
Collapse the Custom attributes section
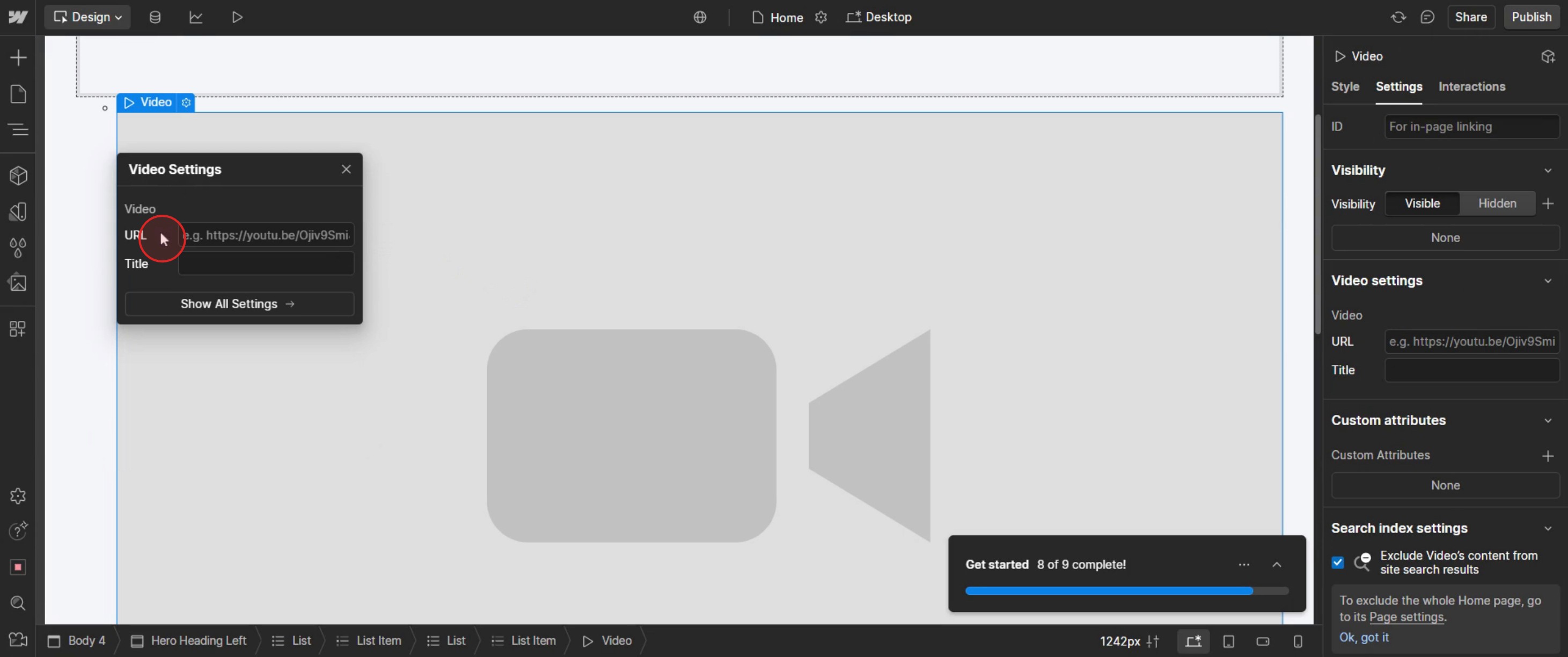pos(1547,420)
